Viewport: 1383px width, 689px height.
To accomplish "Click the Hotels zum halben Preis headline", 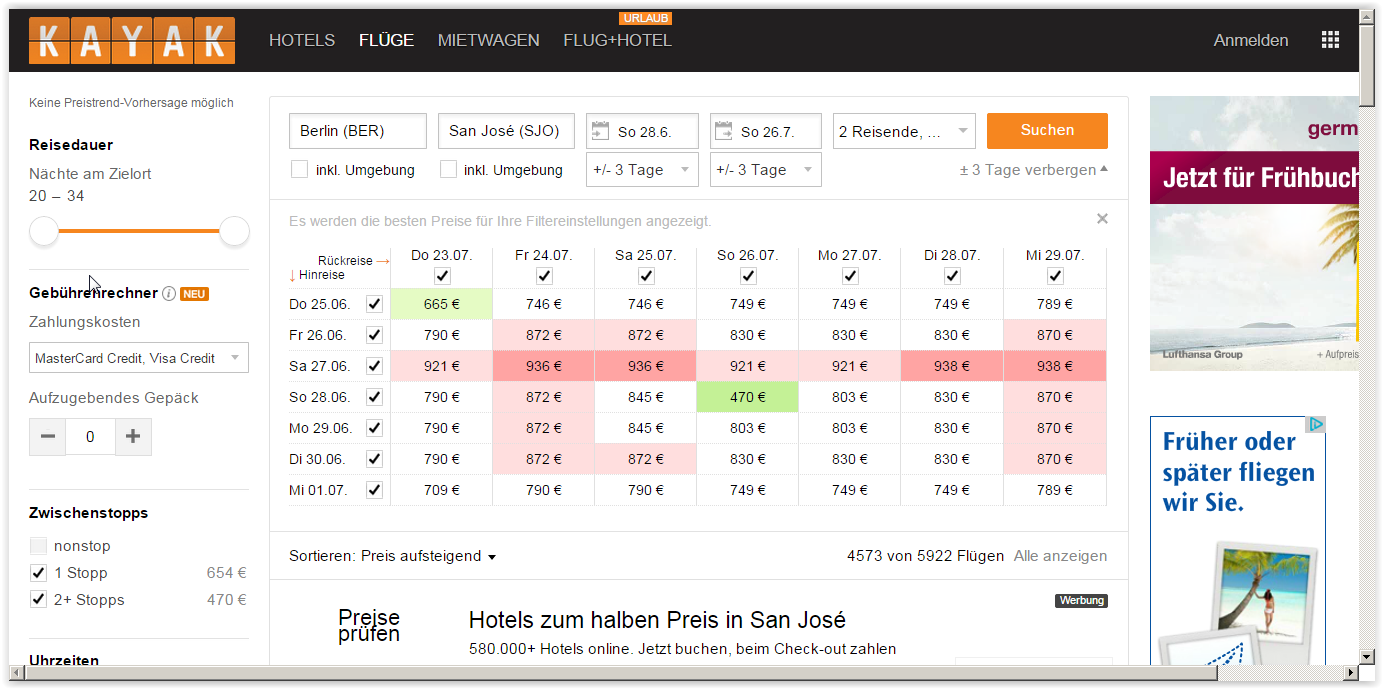I will tap(657, 620).
